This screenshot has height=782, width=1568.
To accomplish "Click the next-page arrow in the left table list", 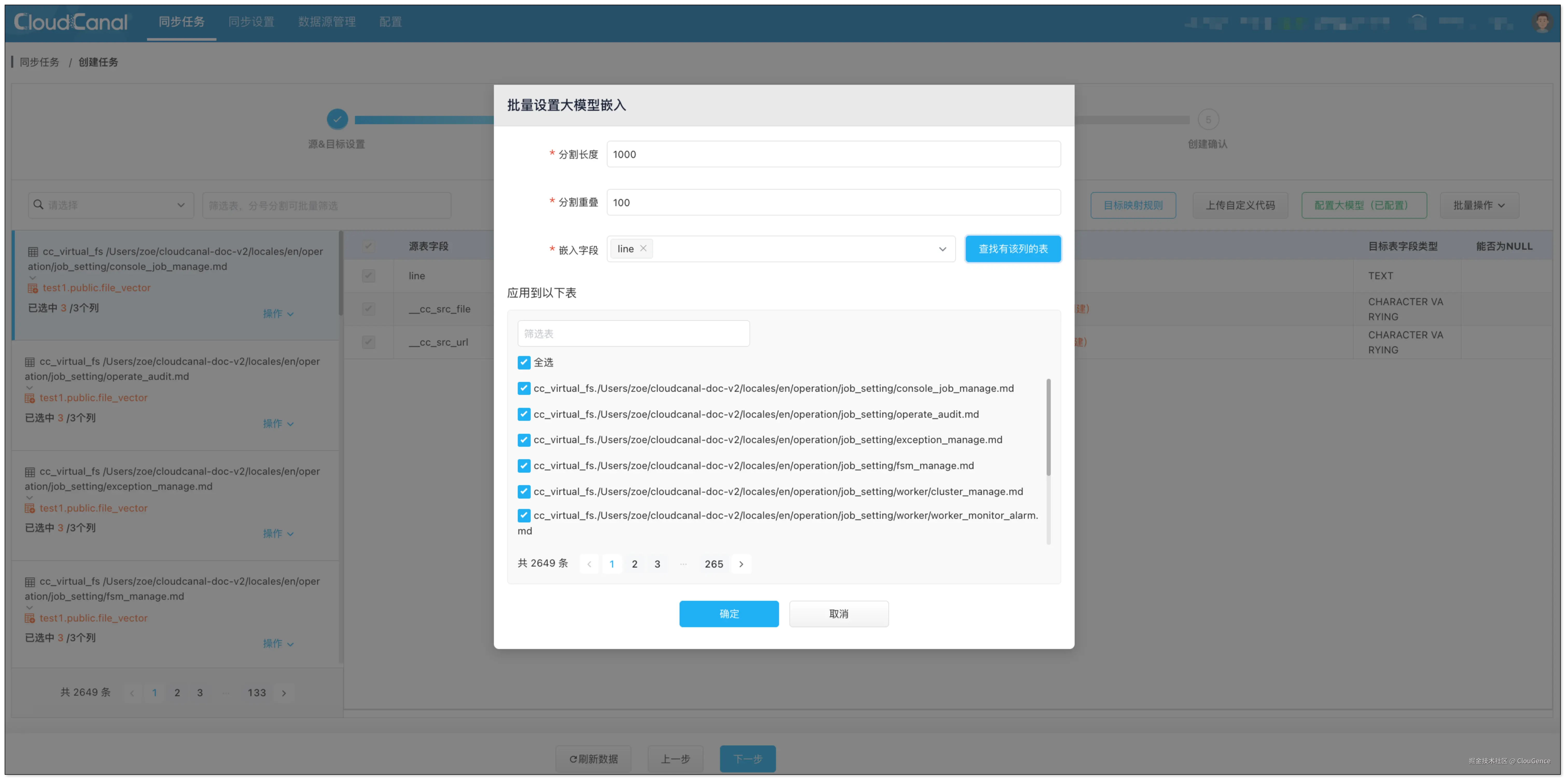I will [284, 693].
